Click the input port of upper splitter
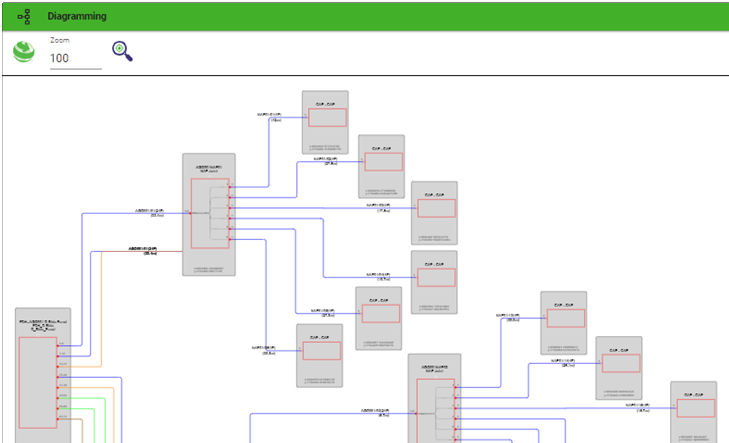 (x=188, y=212)
